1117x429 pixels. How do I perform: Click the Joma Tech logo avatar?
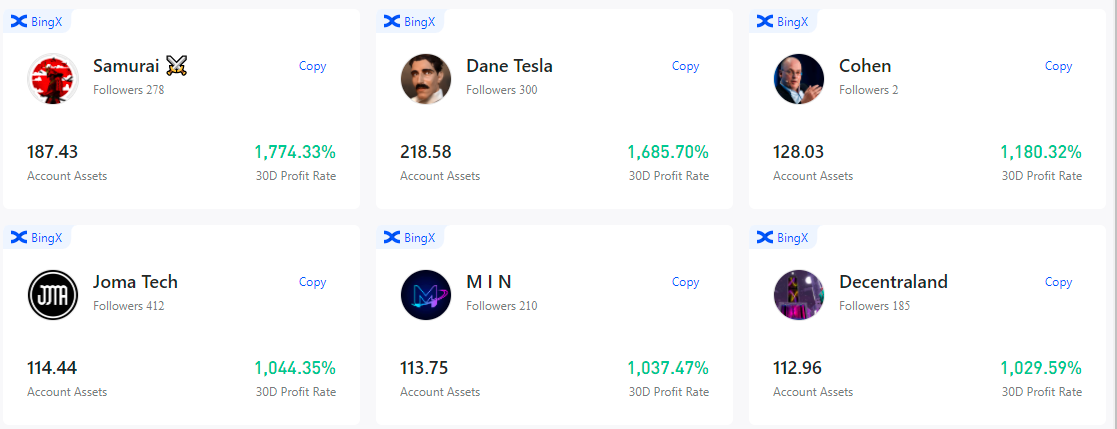coord(53,295)
